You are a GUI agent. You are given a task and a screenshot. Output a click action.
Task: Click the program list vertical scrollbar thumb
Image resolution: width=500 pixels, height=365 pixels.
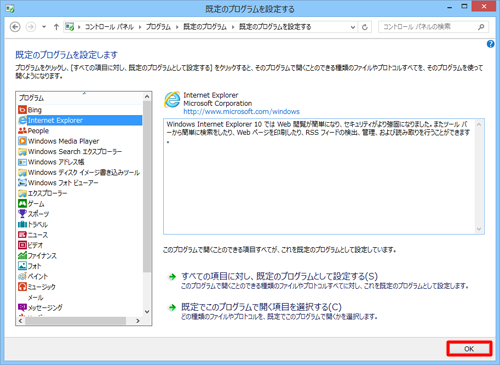[147, 187]
